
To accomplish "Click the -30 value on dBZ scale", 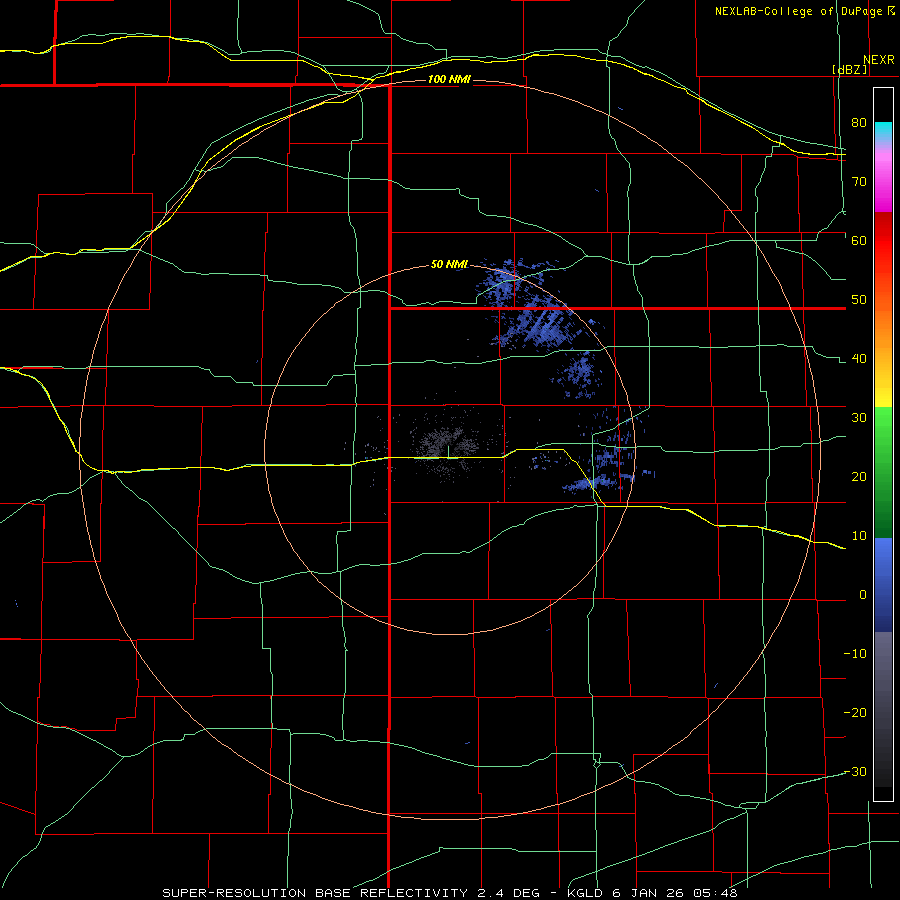I will point(855,771).
